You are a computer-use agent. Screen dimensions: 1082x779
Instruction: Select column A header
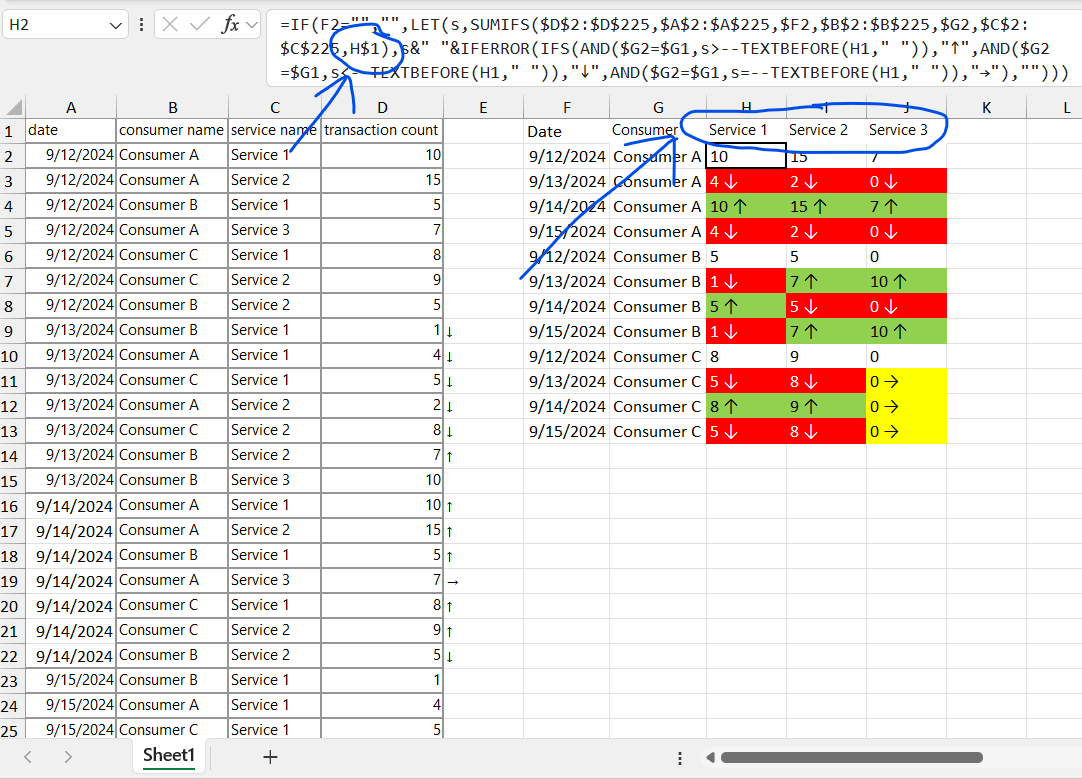coord(71,107)
